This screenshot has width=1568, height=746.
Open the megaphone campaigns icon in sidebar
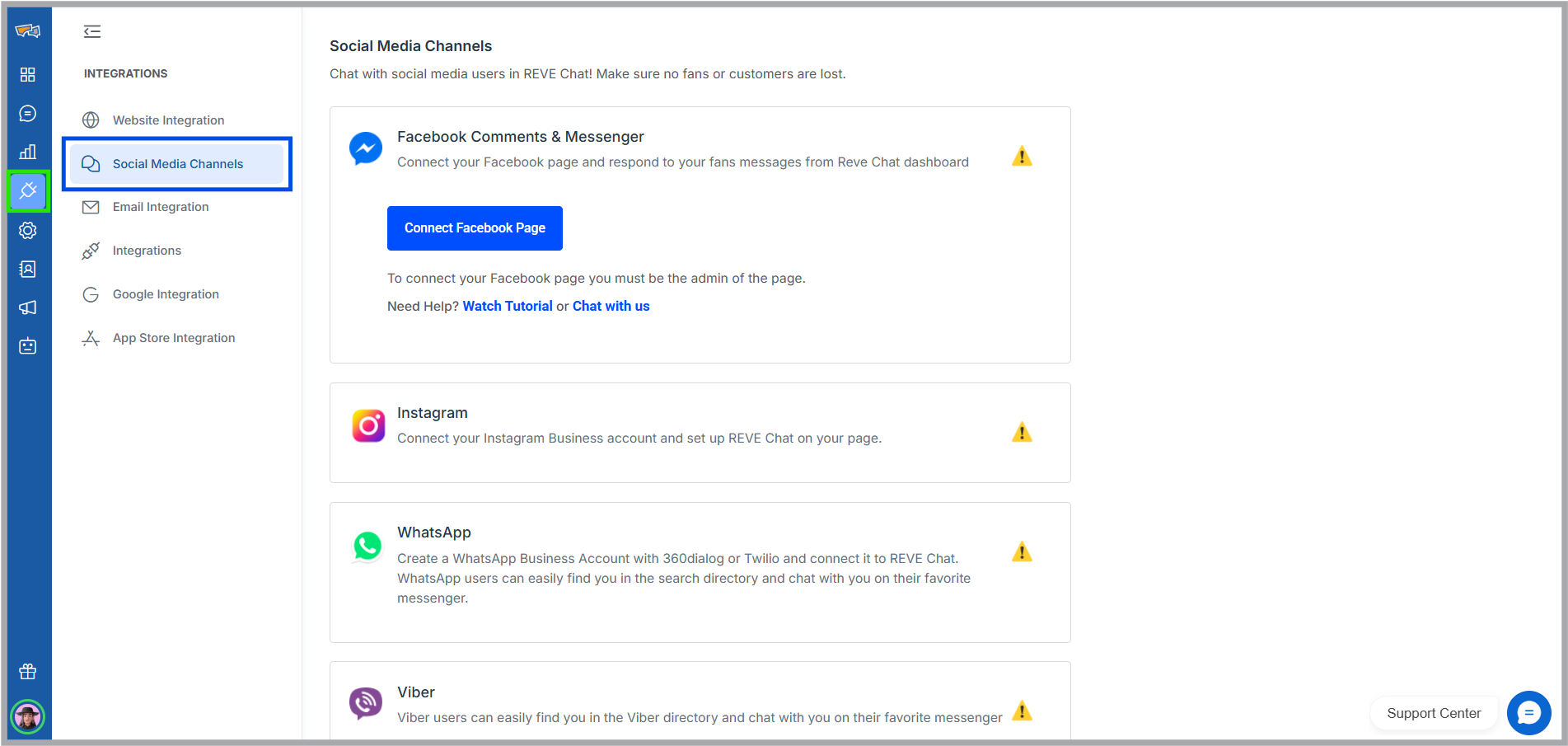click(x=28, y=307)
